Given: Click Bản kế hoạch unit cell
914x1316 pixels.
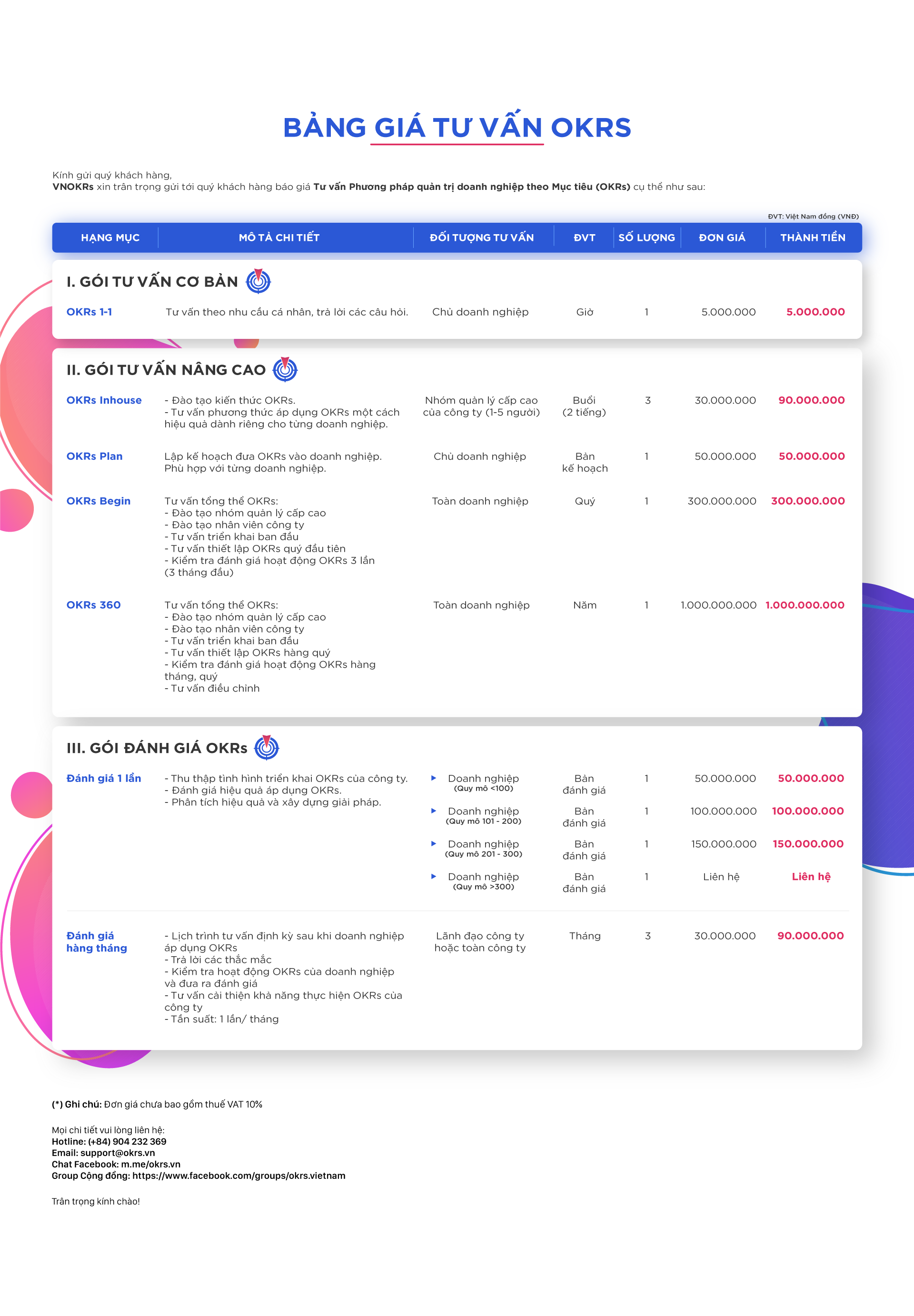Looking at the screenshot, I should [x=585, y=462].
